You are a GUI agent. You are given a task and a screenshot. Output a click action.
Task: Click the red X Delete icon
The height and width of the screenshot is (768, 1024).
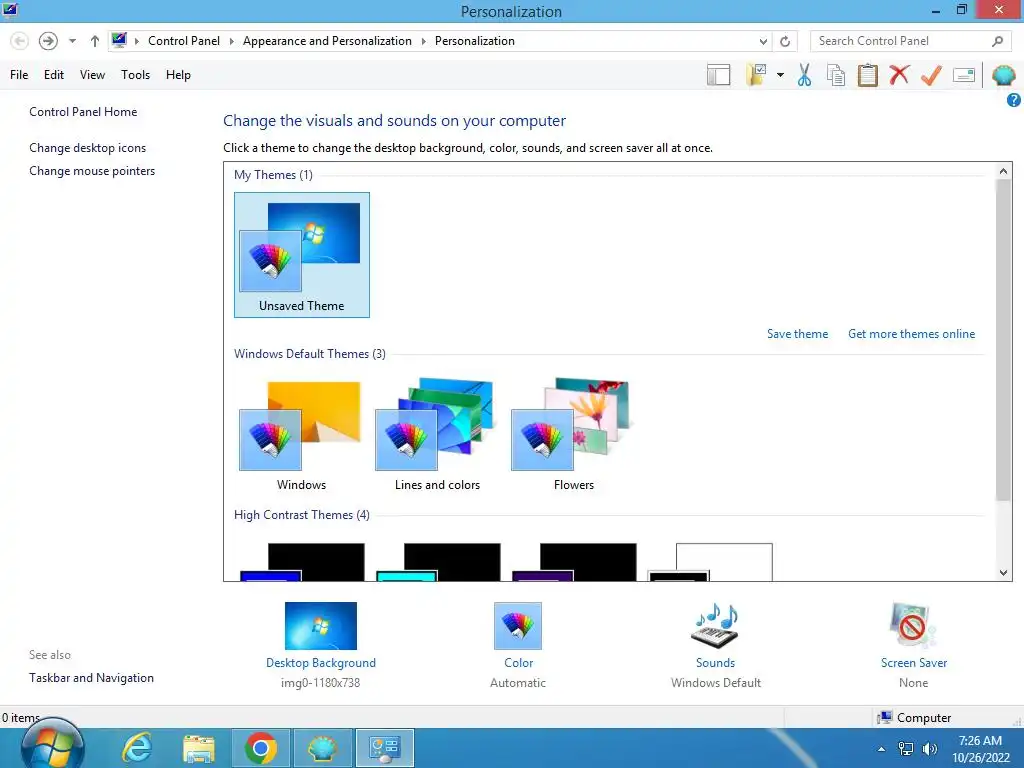tap(899, 75)
